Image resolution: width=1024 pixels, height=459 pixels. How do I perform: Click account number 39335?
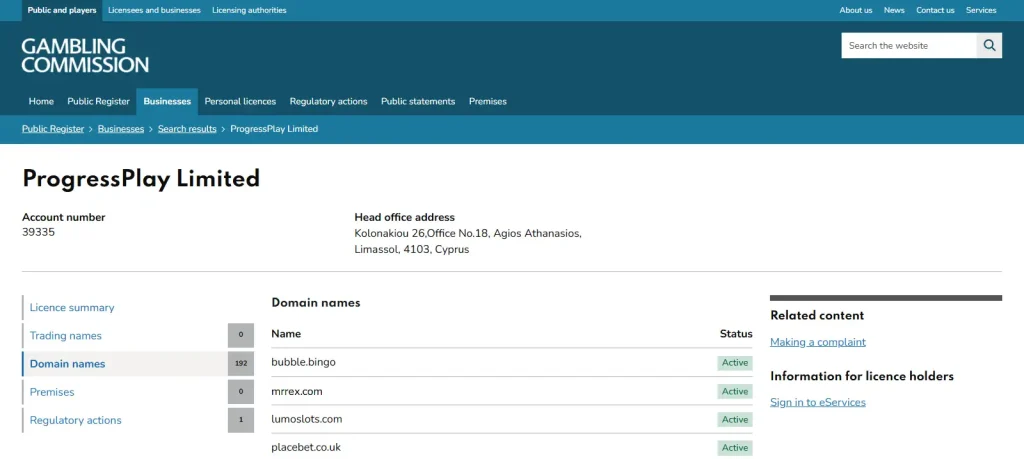[39, 232]
